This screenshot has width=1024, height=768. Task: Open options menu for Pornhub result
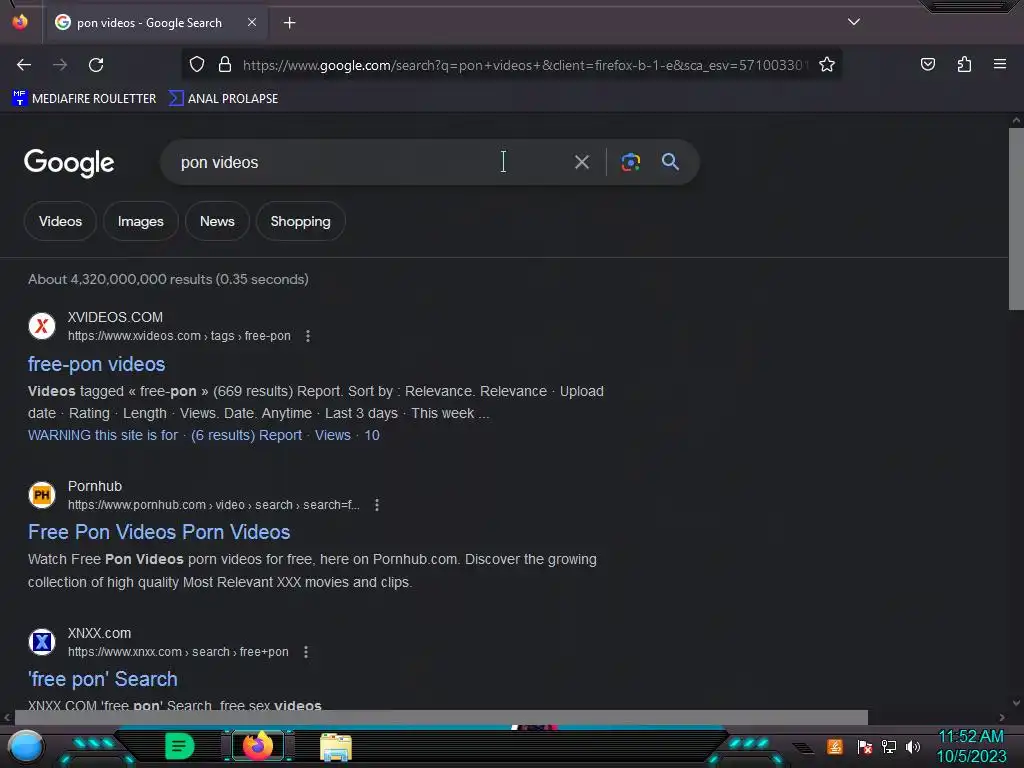click(x=377, y=505)
